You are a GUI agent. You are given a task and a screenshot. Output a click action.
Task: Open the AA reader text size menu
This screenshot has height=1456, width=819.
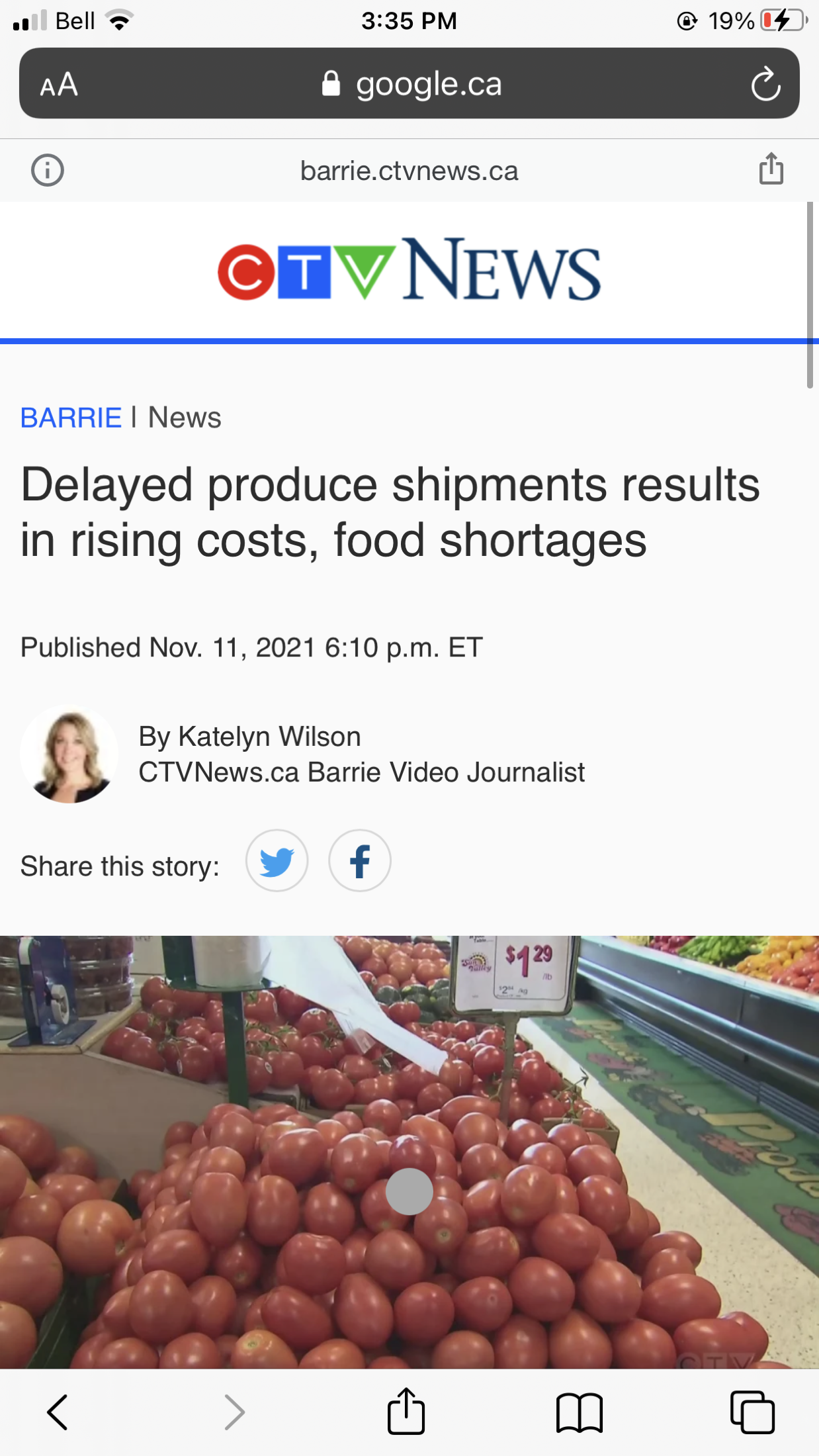click(59, 85)
